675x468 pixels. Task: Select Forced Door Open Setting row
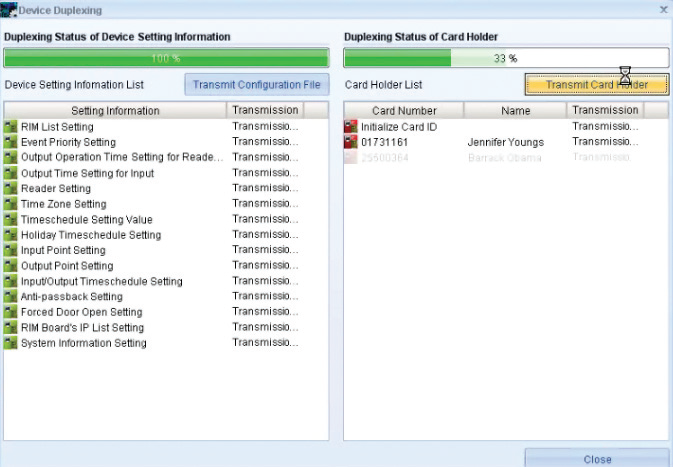(x=82, y=312)
